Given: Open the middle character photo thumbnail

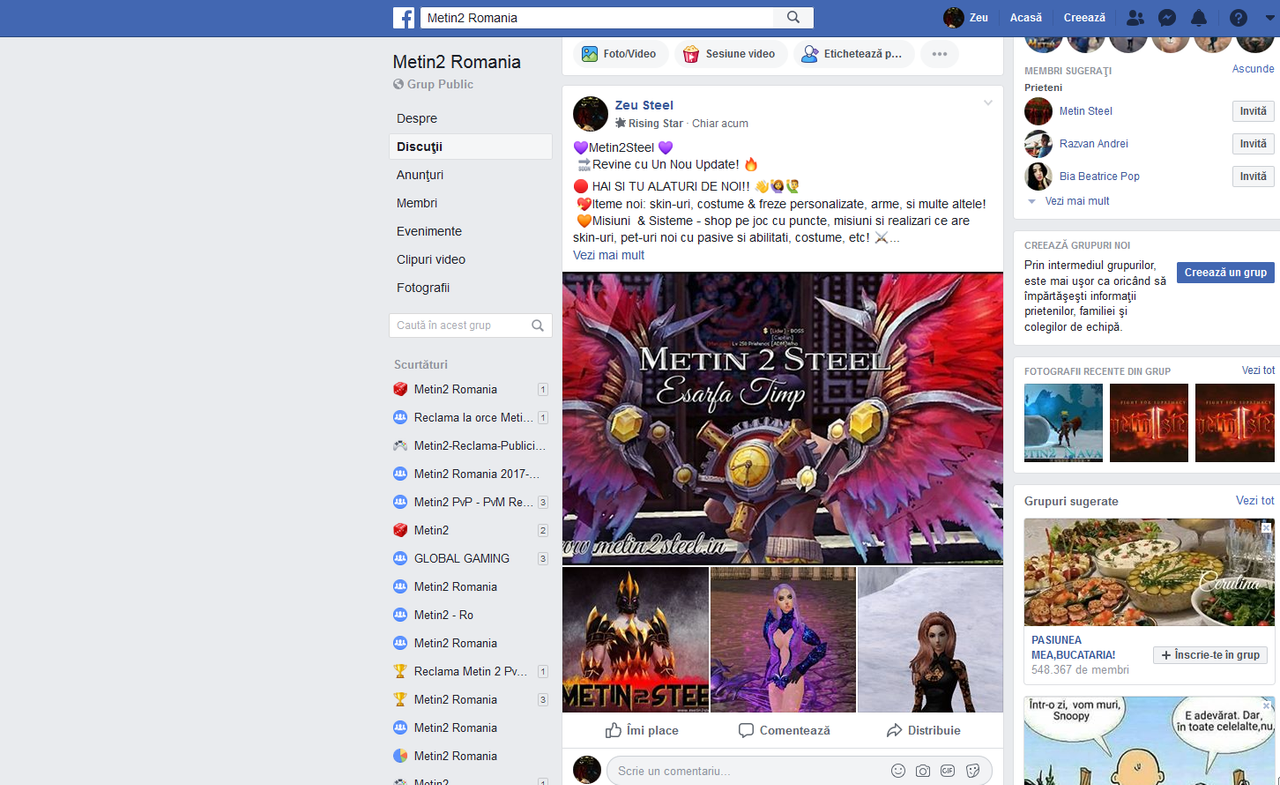Looking at the screenshot, I should click(x=782, y=638).
